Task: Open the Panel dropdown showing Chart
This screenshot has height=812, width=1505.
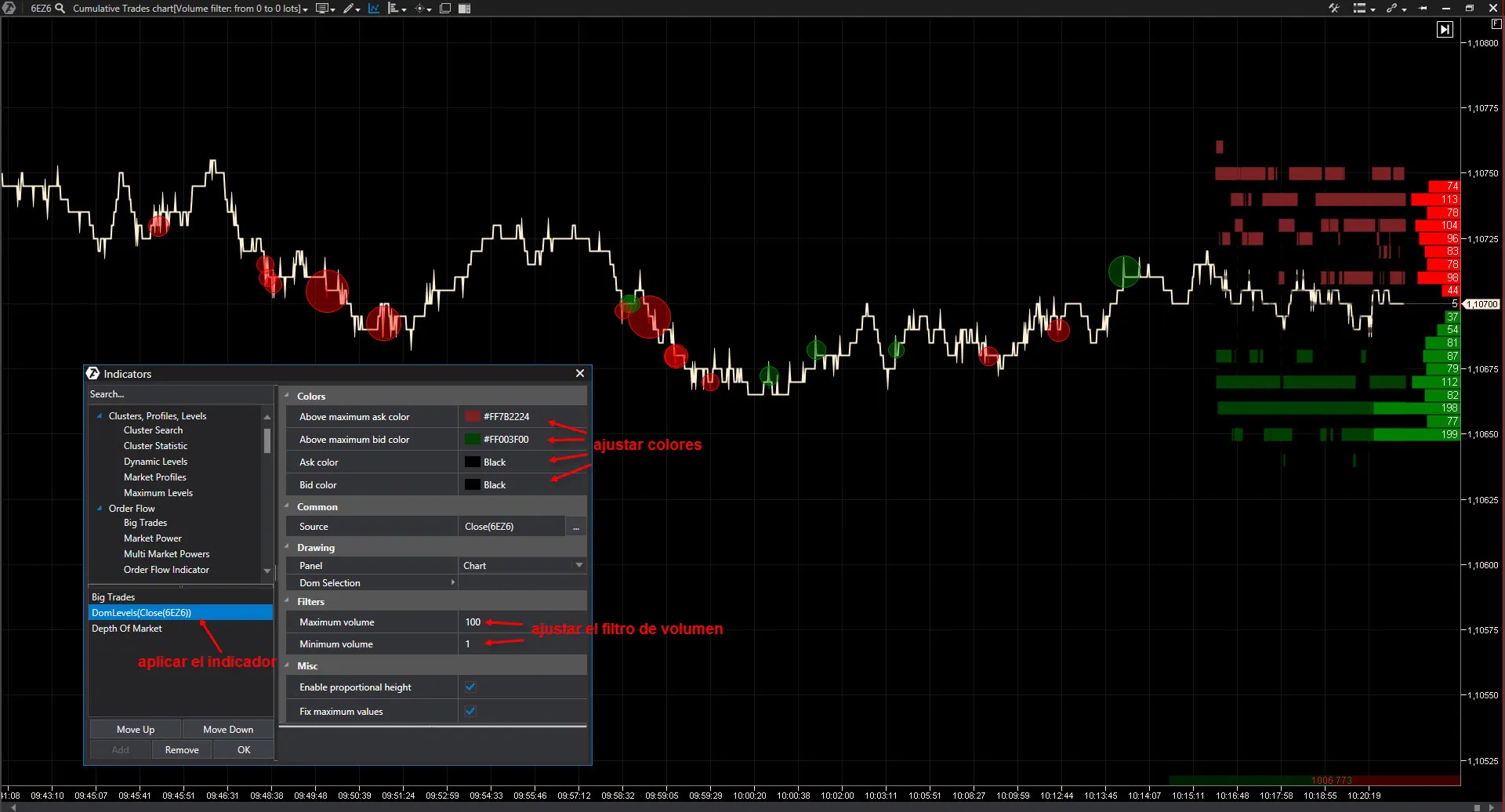Action: pos(523,565)
